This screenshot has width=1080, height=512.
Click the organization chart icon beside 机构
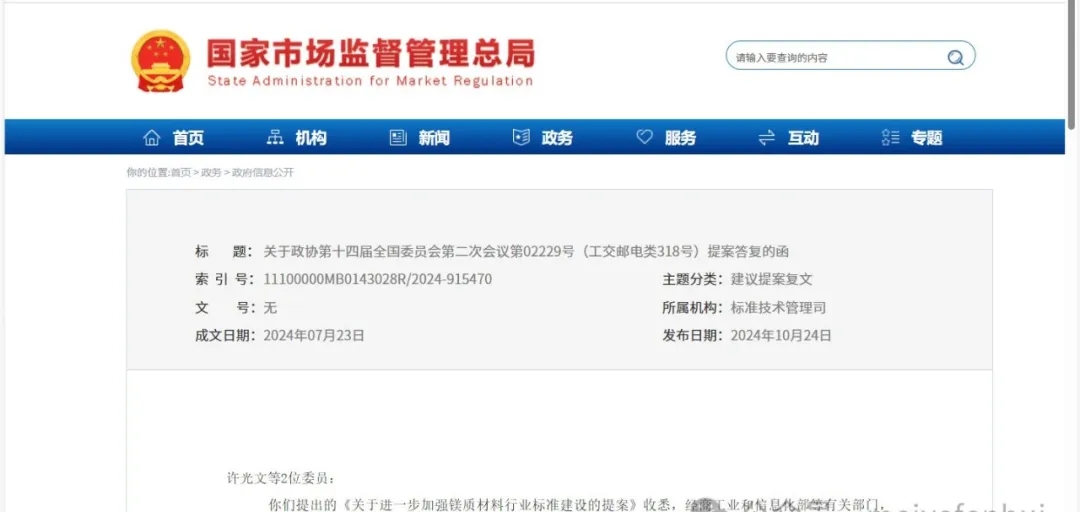275,138
